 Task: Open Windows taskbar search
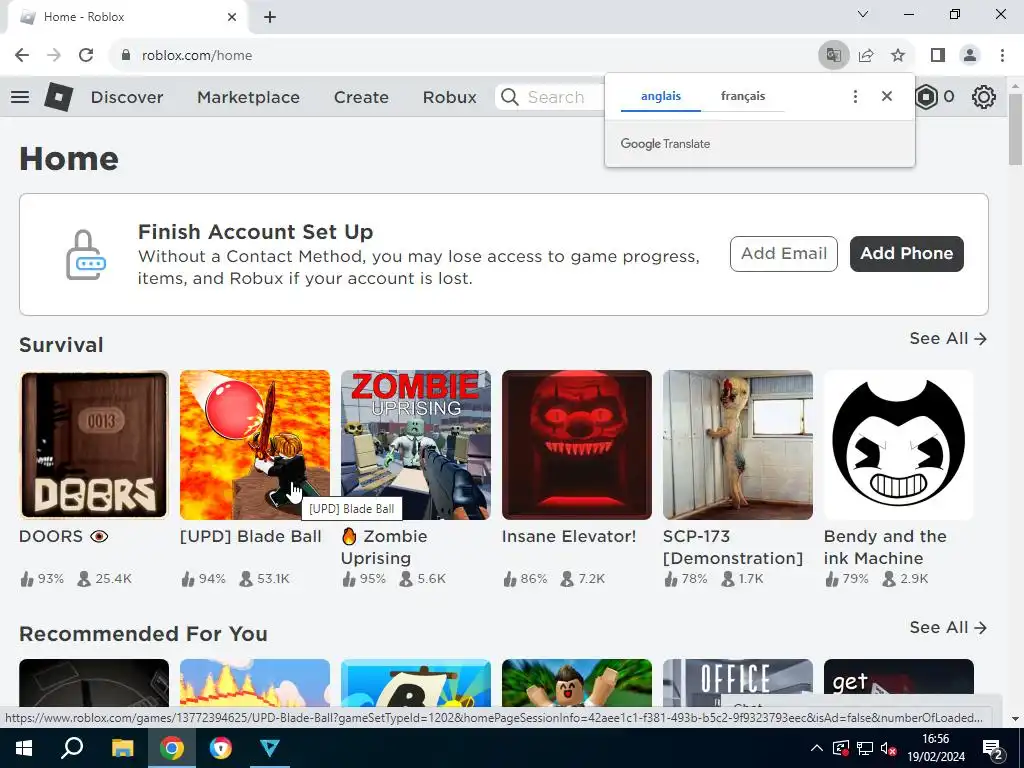click(x=72, y=748)
